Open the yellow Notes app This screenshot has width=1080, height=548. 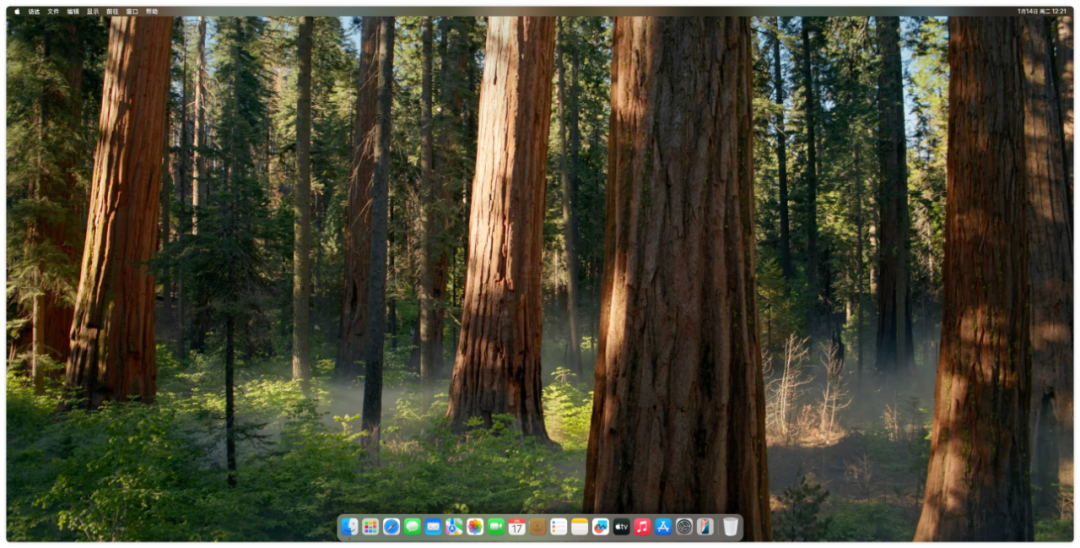click(x=579, y=526)
